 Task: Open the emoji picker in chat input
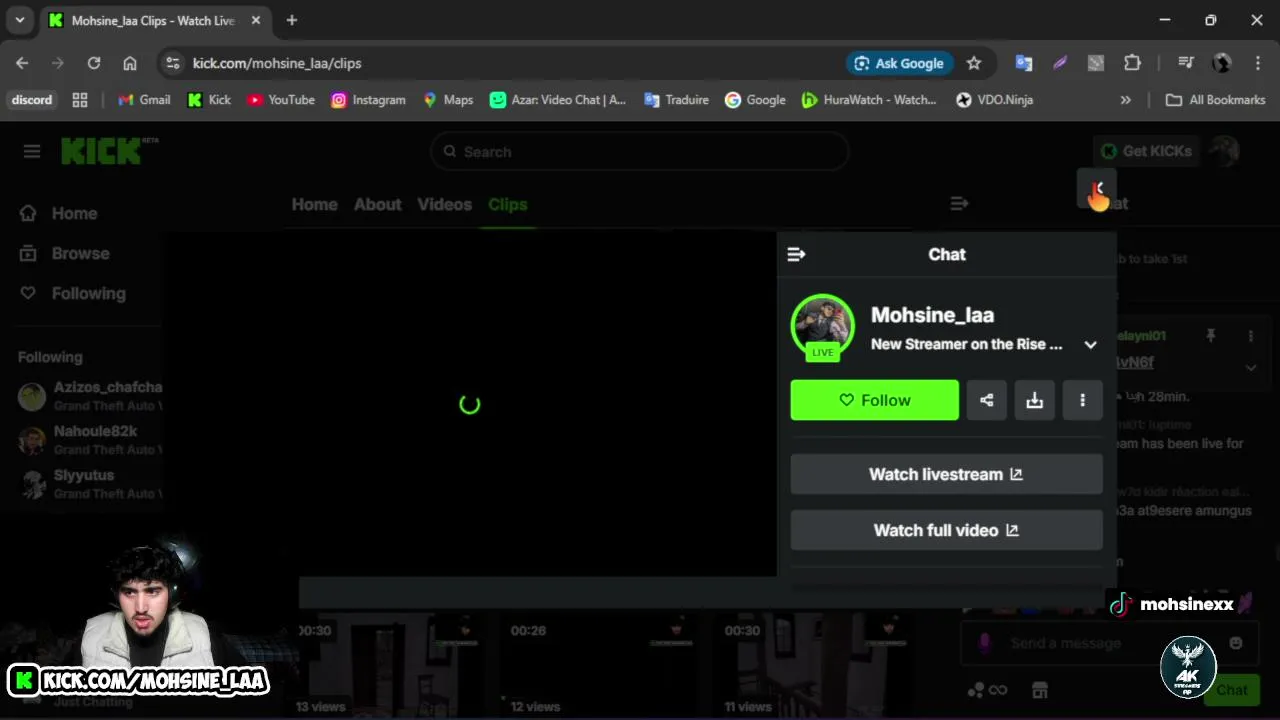coord(1236,643)
